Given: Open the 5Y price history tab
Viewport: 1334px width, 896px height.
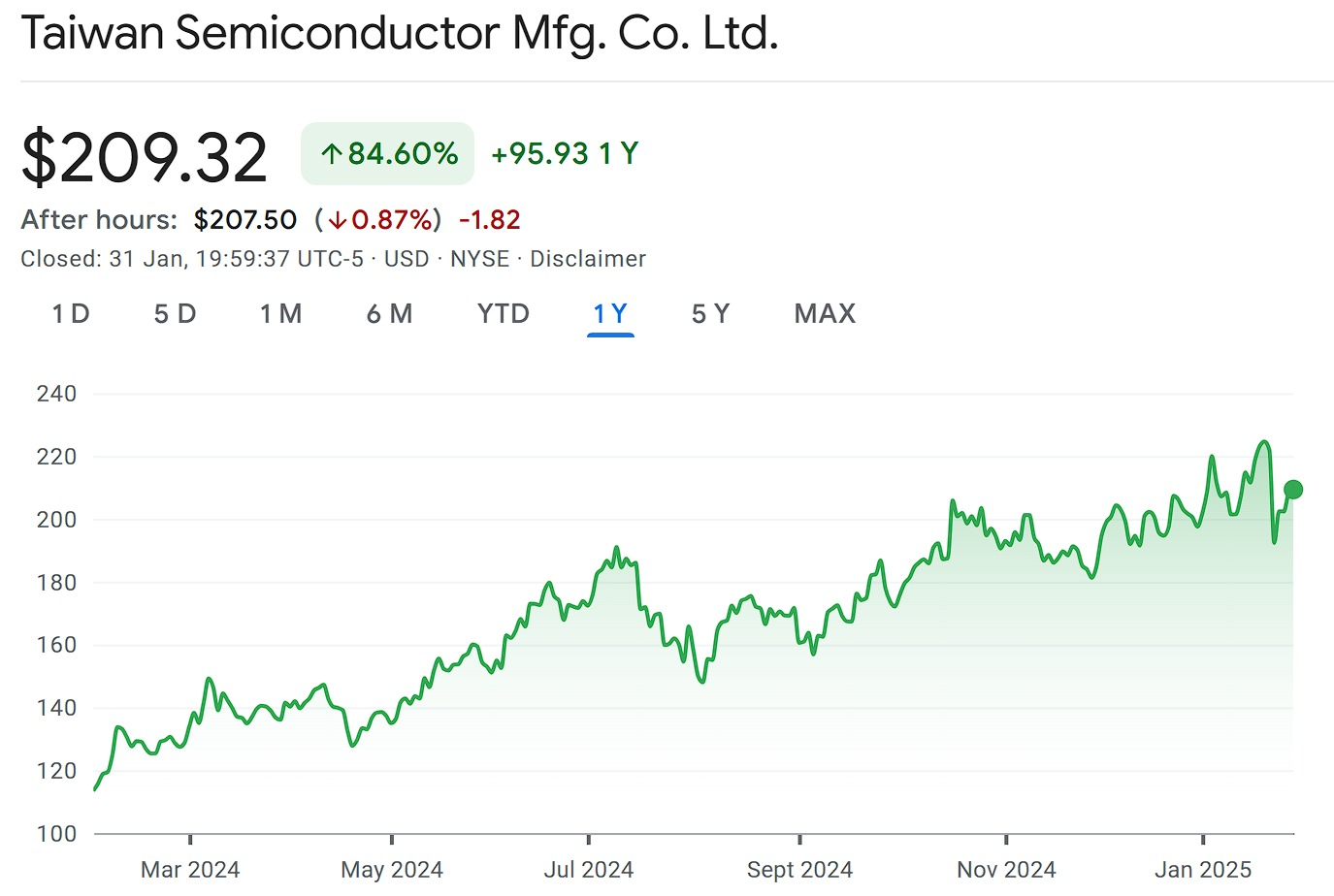Looking at the screenshot, I should pyautogui.click(x=708, y=313).
